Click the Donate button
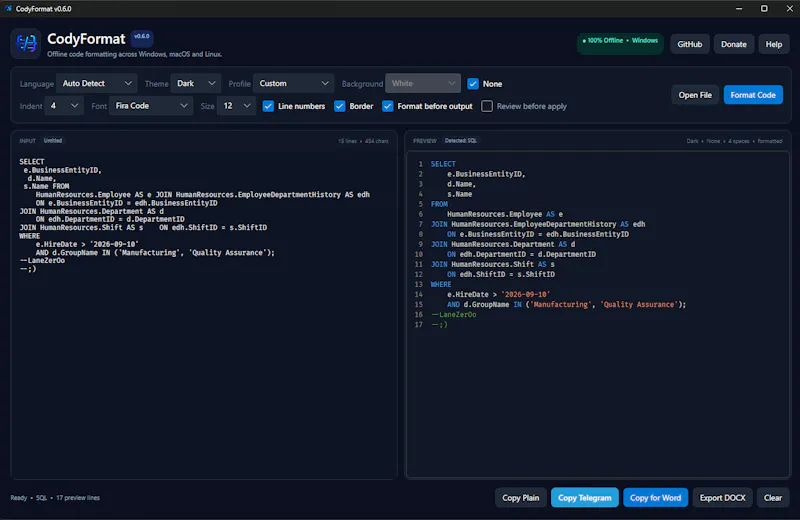The image size is (800, 520). click(x=734, y=44)
